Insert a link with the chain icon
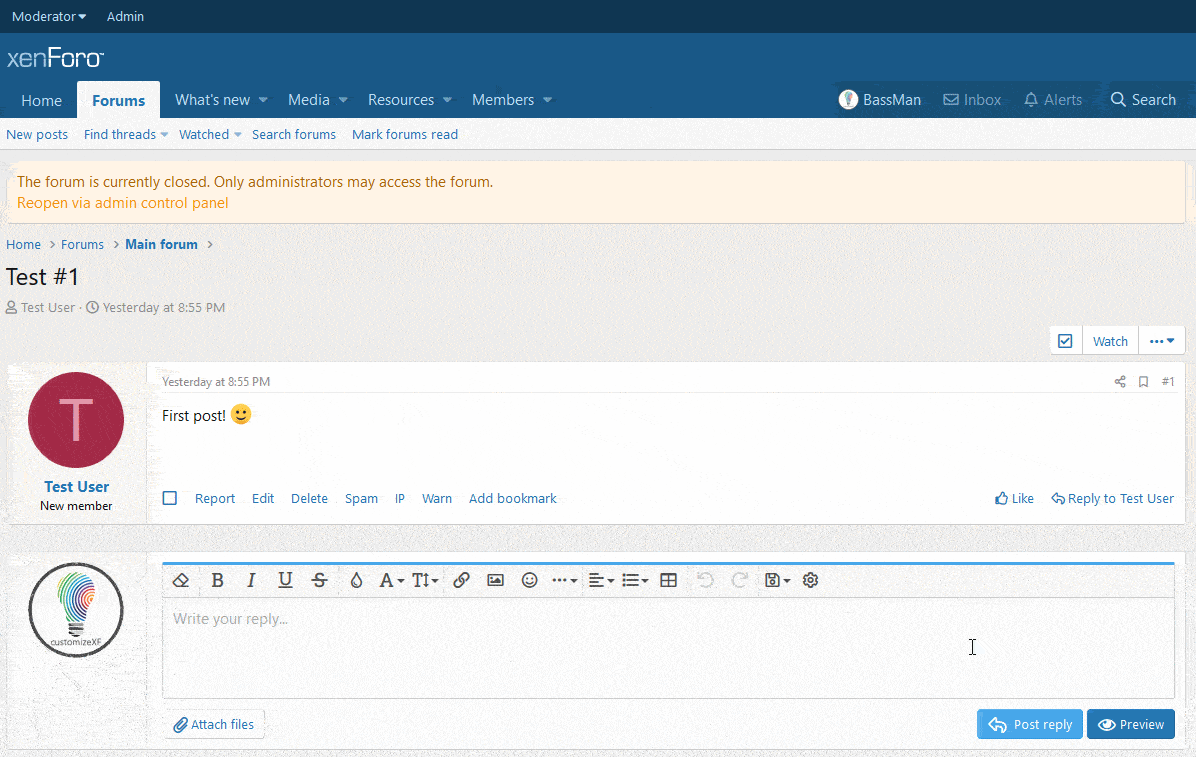 tap(461, 580)
